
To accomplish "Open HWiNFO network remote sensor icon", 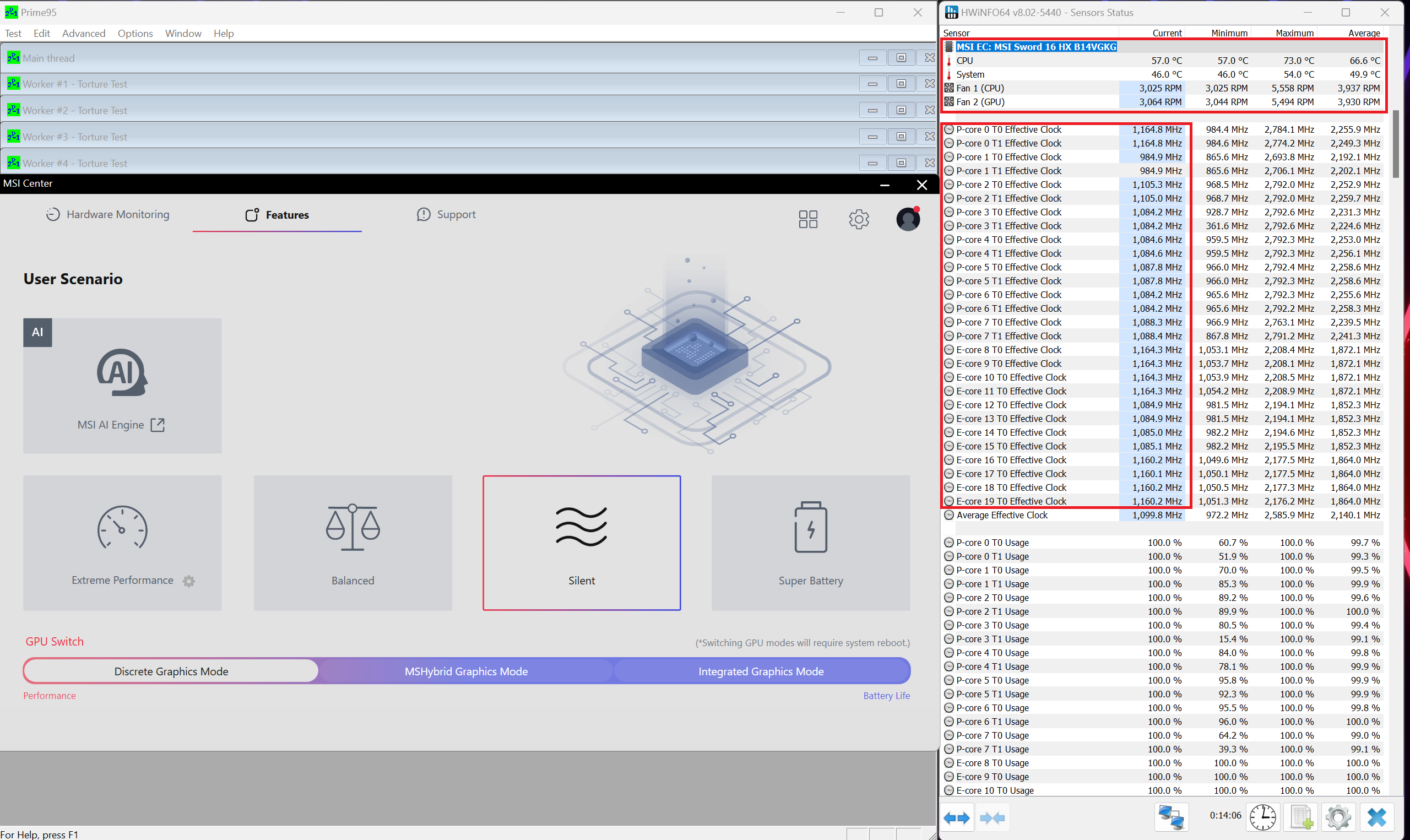I will click(x=1170, y=817).
